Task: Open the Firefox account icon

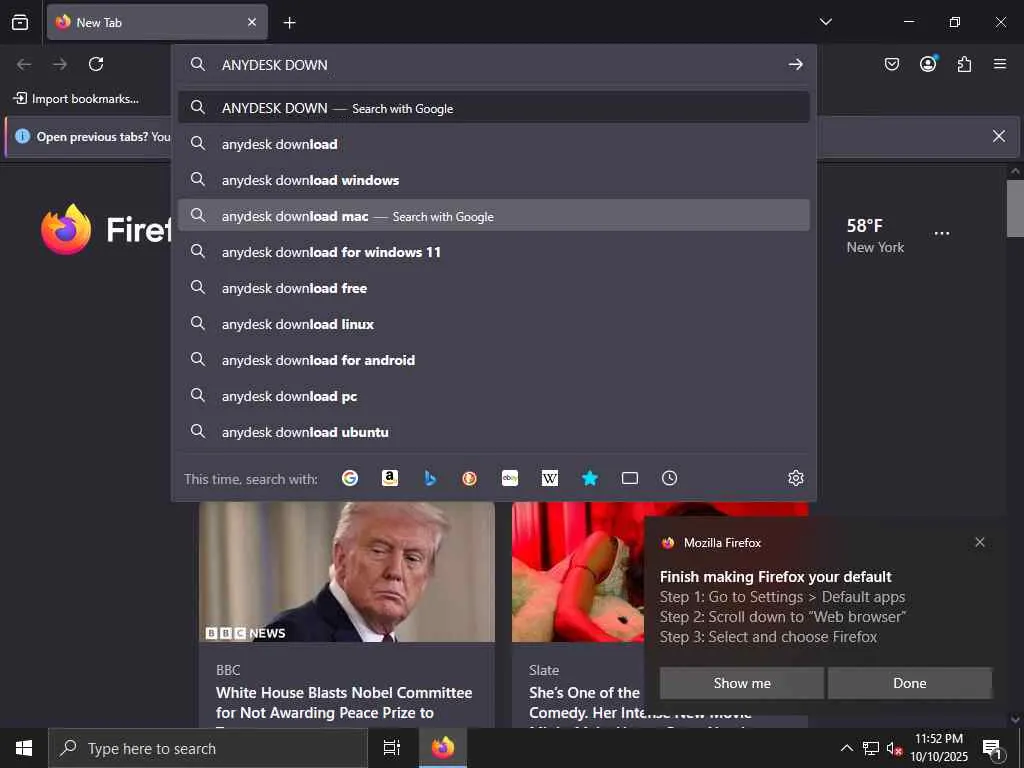Action: tap(928, 63)
